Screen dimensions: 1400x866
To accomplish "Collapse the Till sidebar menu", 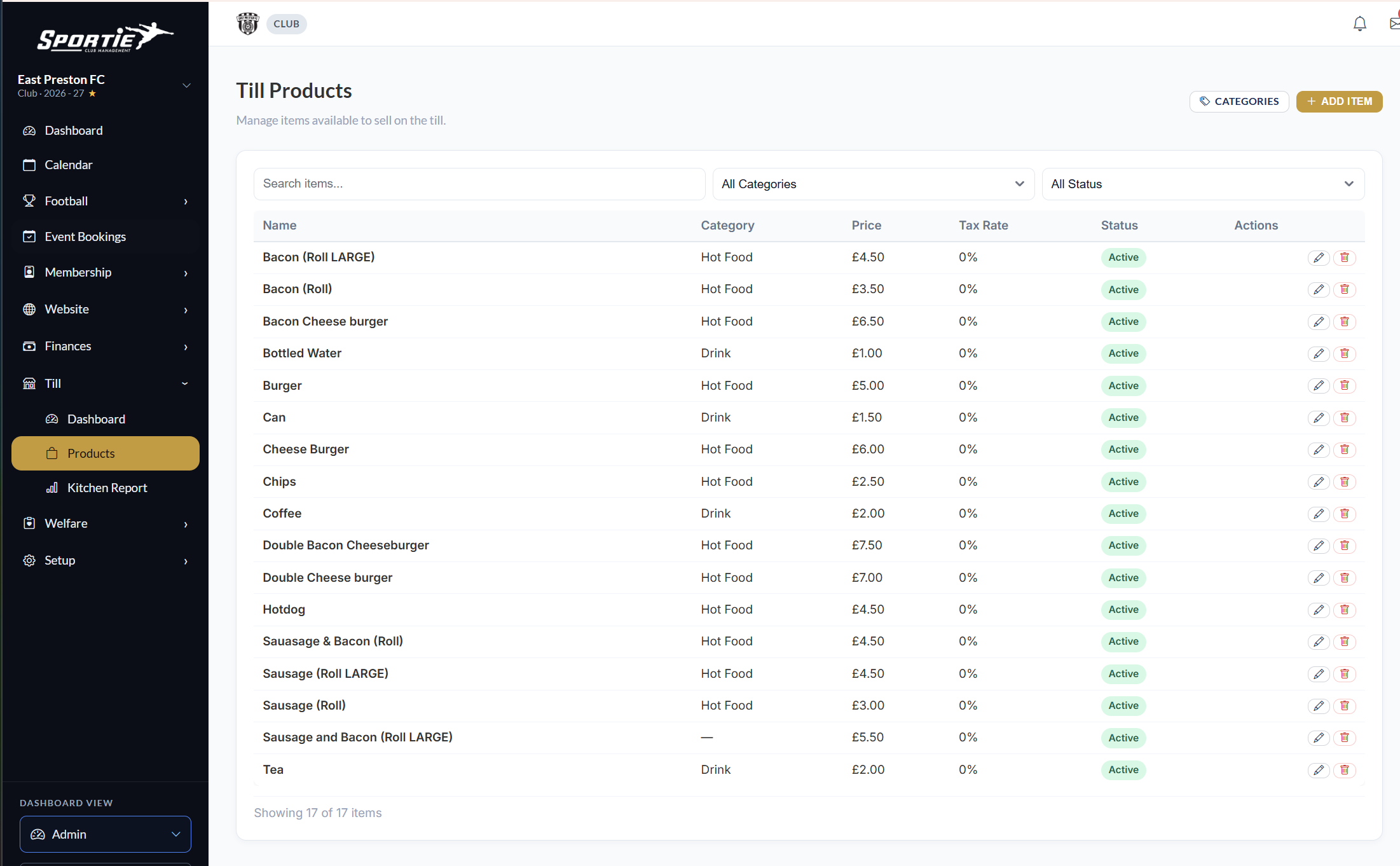I will tap(105, 383).
